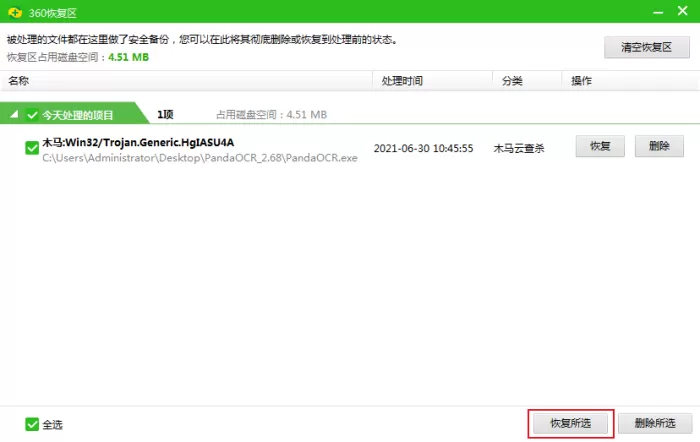Screen dimensions: 700x442
Task: Click the 全选 label text
Action: coord(52,425)
